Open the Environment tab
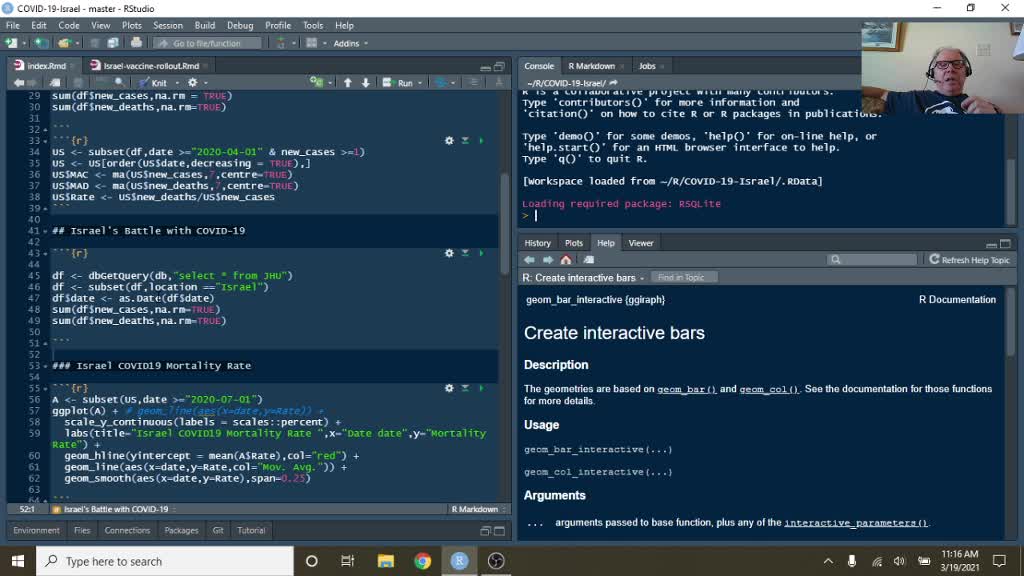1024x576 pixels. tap(36, 531)
